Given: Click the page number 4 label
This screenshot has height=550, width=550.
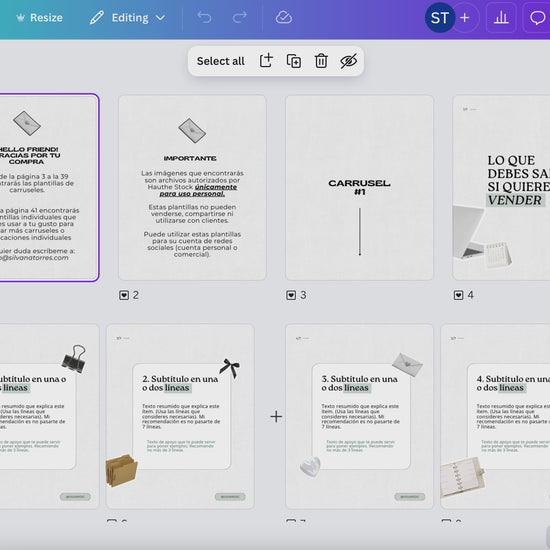Looking at the screenshot, I should 470,295.
